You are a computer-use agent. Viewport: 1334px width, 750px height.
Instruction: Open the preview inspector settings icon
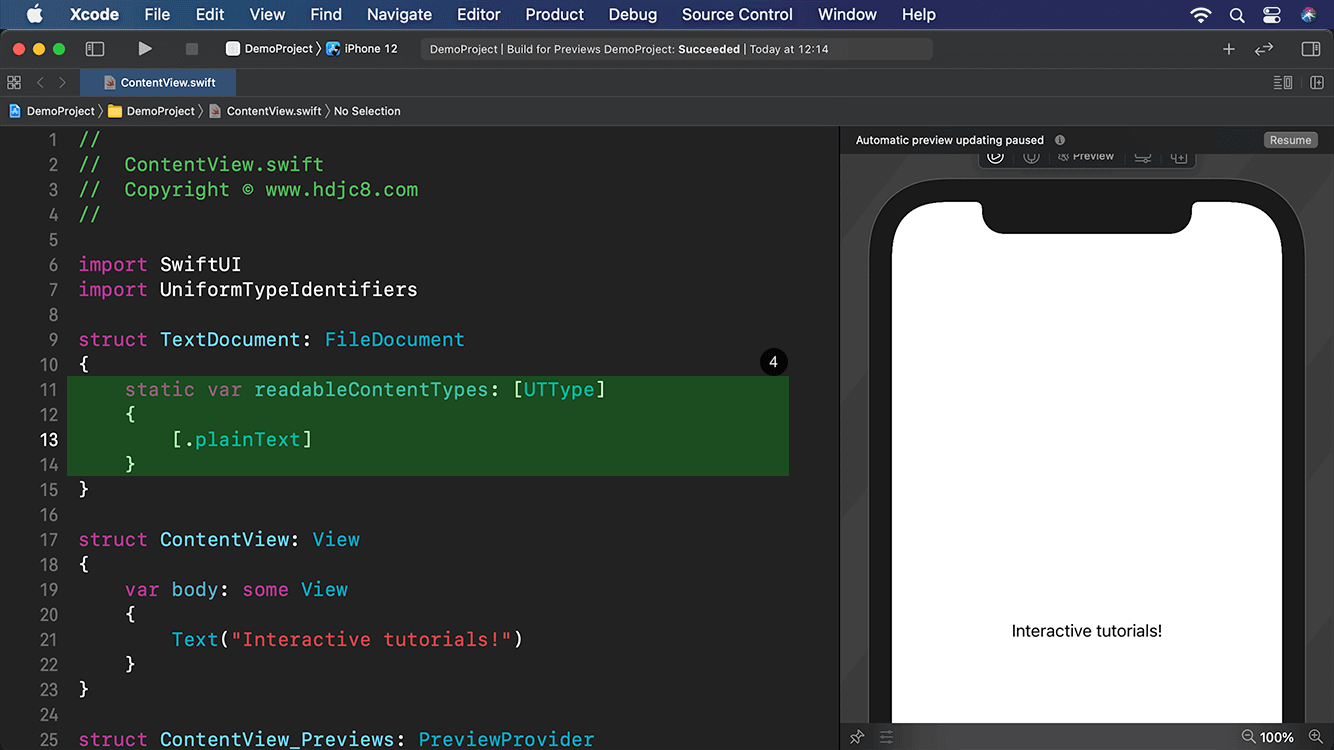pos(1143,157)
